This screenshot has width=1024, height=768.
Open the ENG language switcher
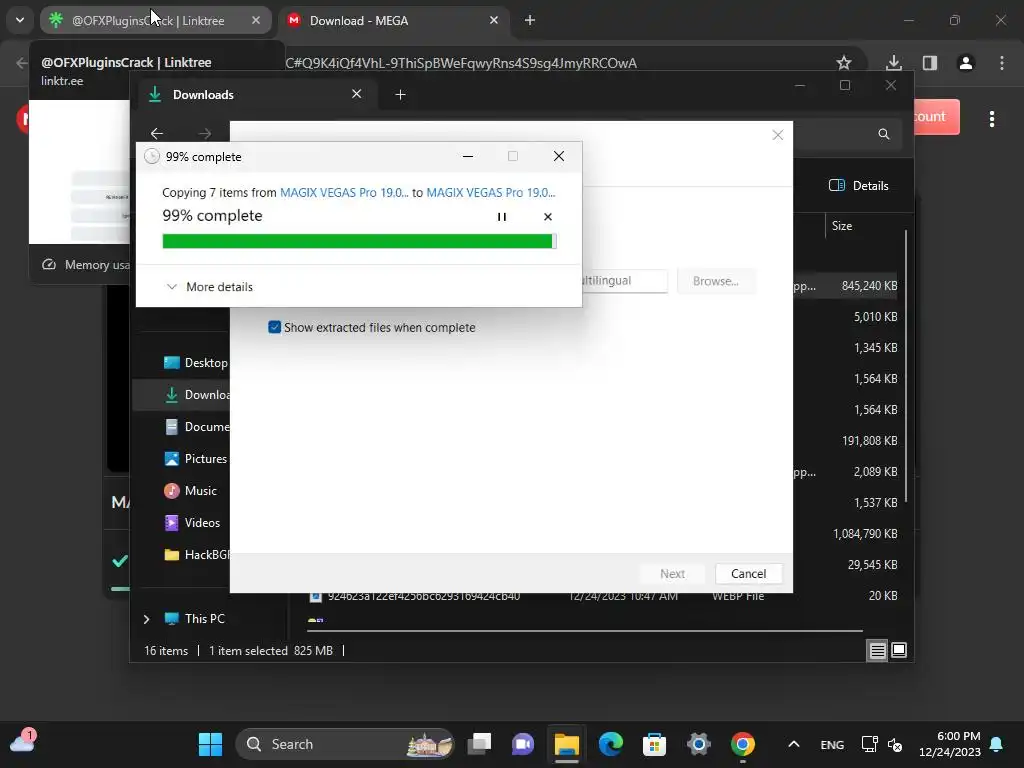coord(832,744)
